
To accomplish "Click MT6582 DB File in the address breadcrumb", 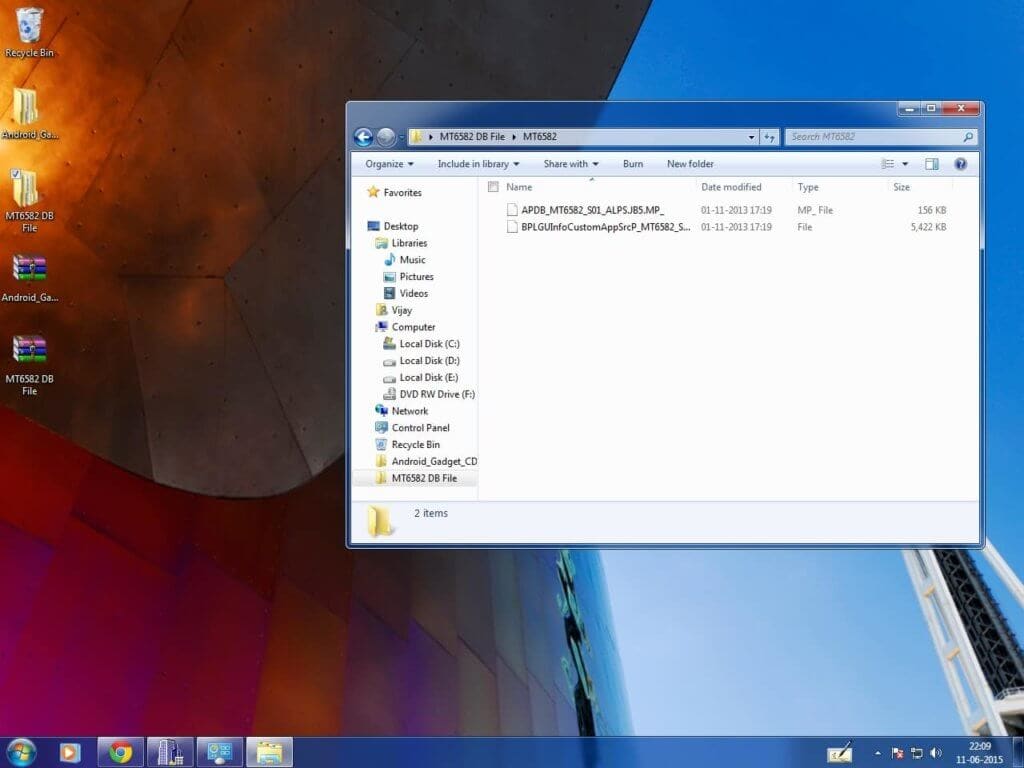I will [x=472, y=136].
